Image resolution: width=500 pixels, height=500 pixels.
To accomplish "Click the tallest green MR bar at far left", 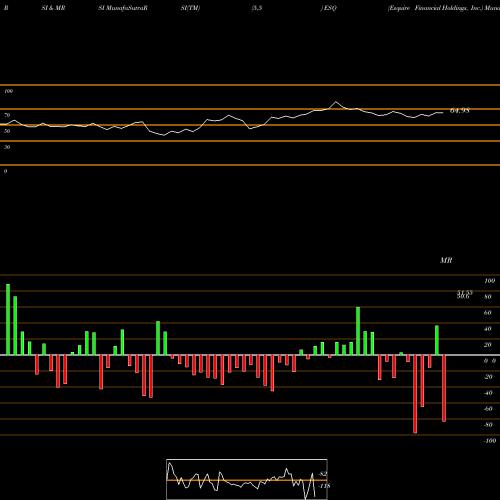I will 8,320.
